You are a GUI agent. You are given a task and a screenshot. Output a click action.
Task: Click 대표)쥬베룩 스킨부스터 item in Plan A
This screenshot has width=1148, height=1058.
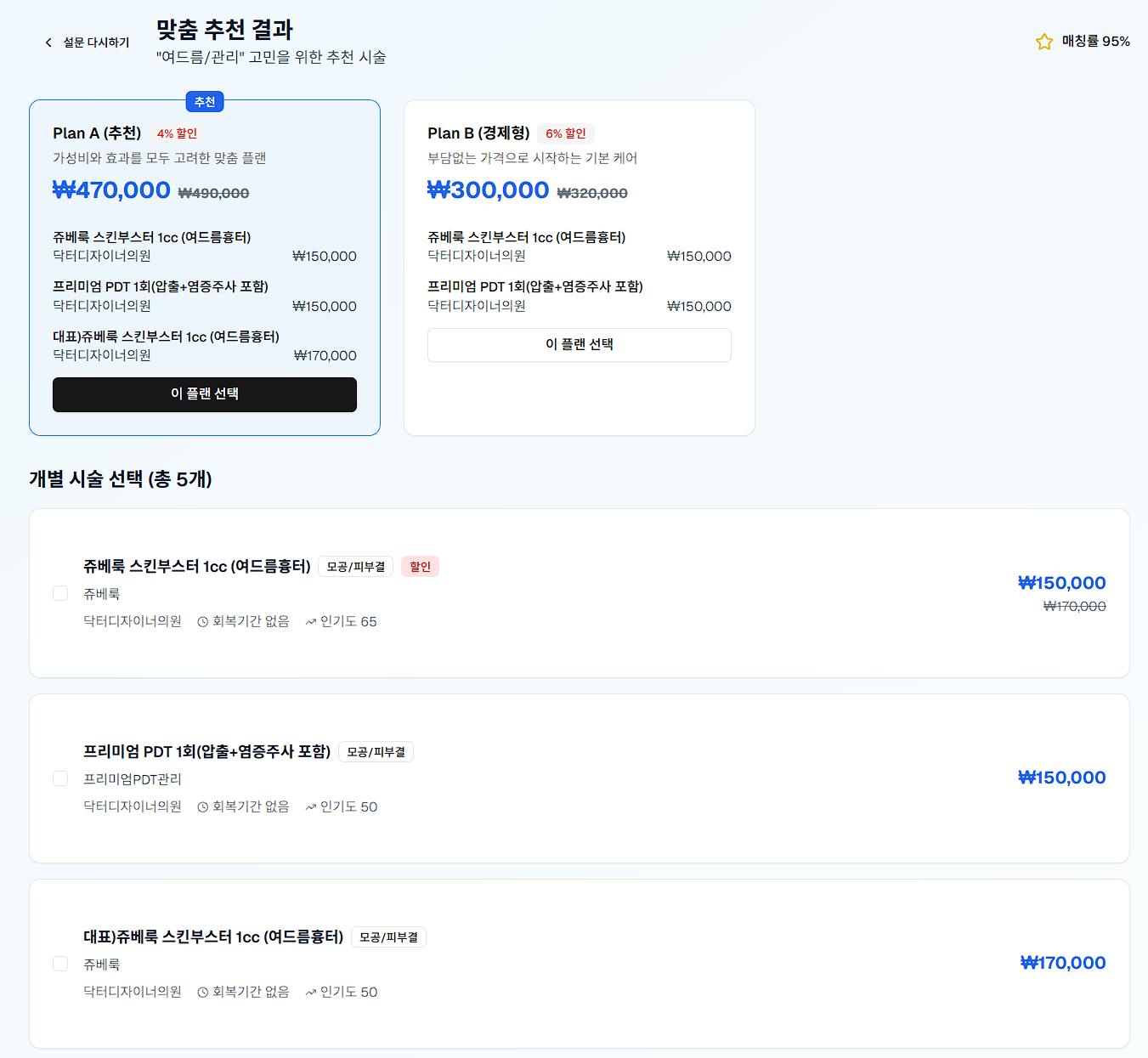click(x=166, y=337)
